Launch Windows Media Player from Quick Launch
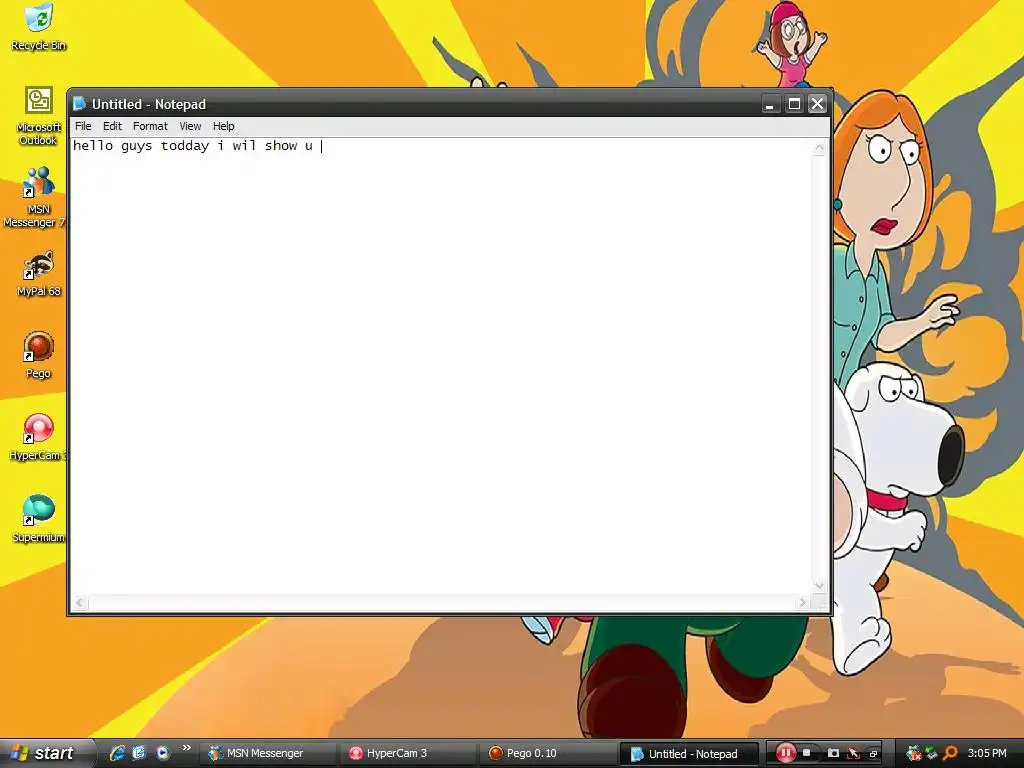Screen dimensions: 1024x768 click(162, 753)
